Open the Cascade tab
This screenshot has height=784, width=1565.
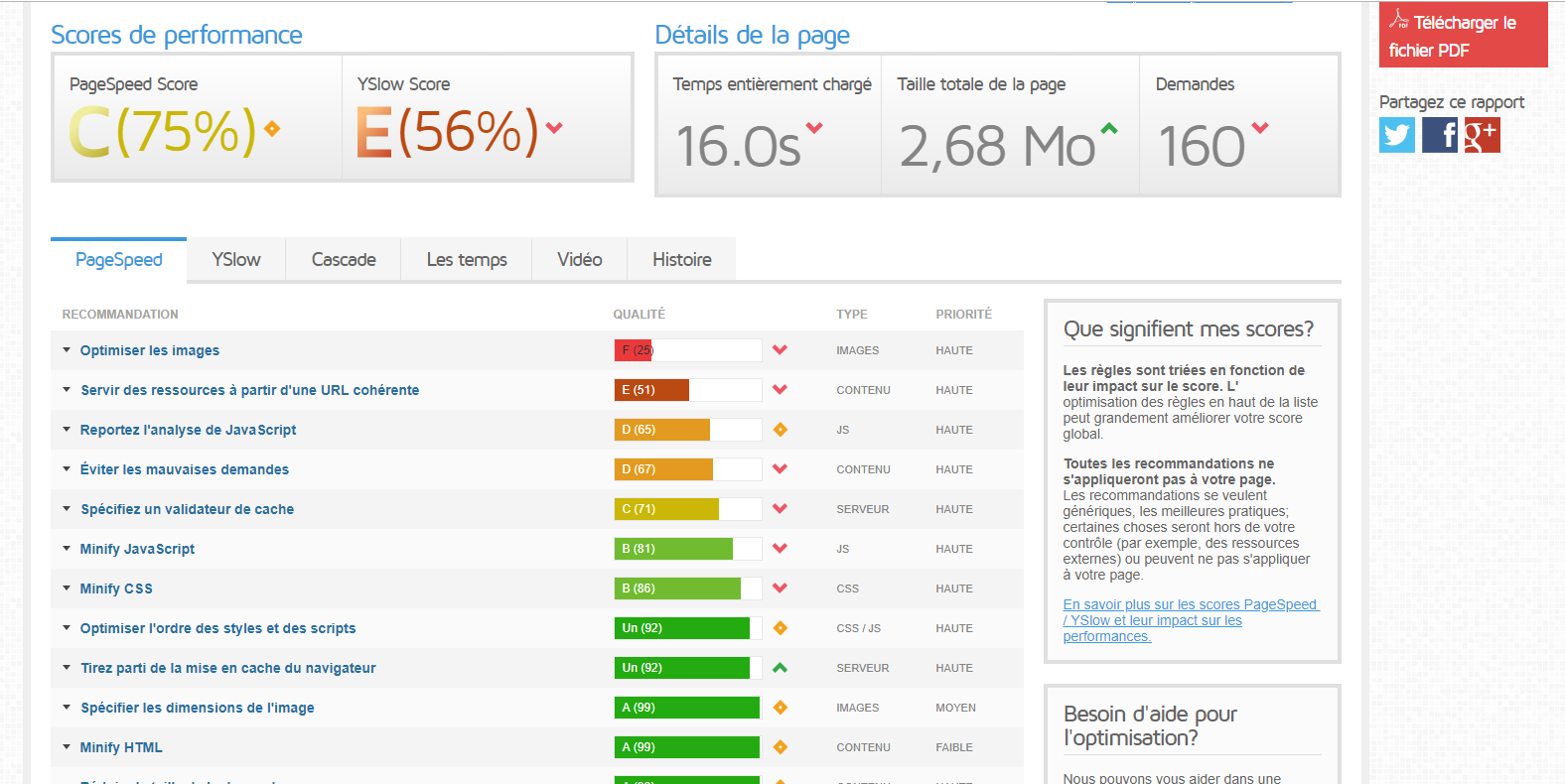point(344,260)
